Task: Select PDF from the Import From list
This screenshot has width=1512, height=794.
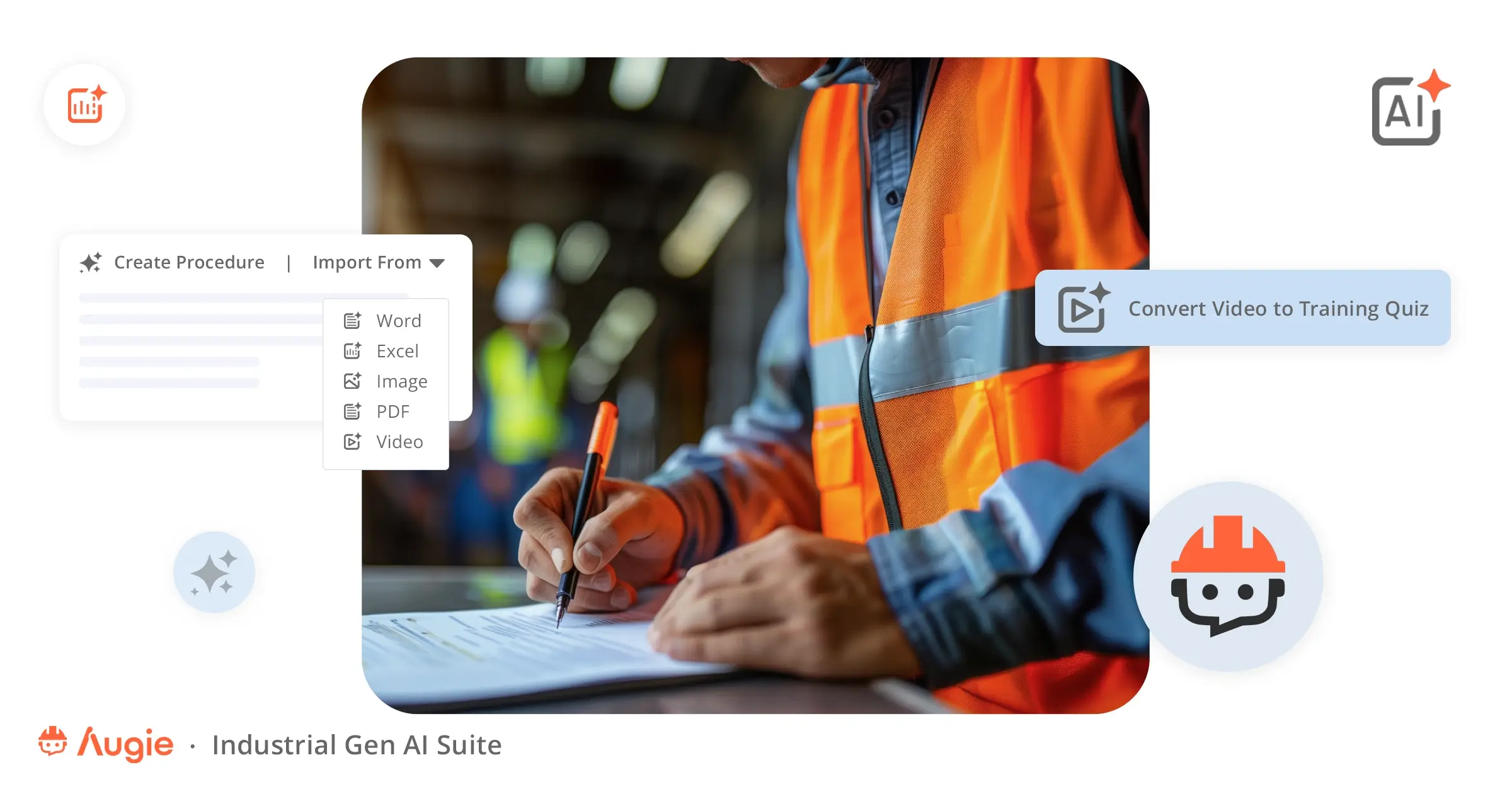Action: click(x=391, y=411)
